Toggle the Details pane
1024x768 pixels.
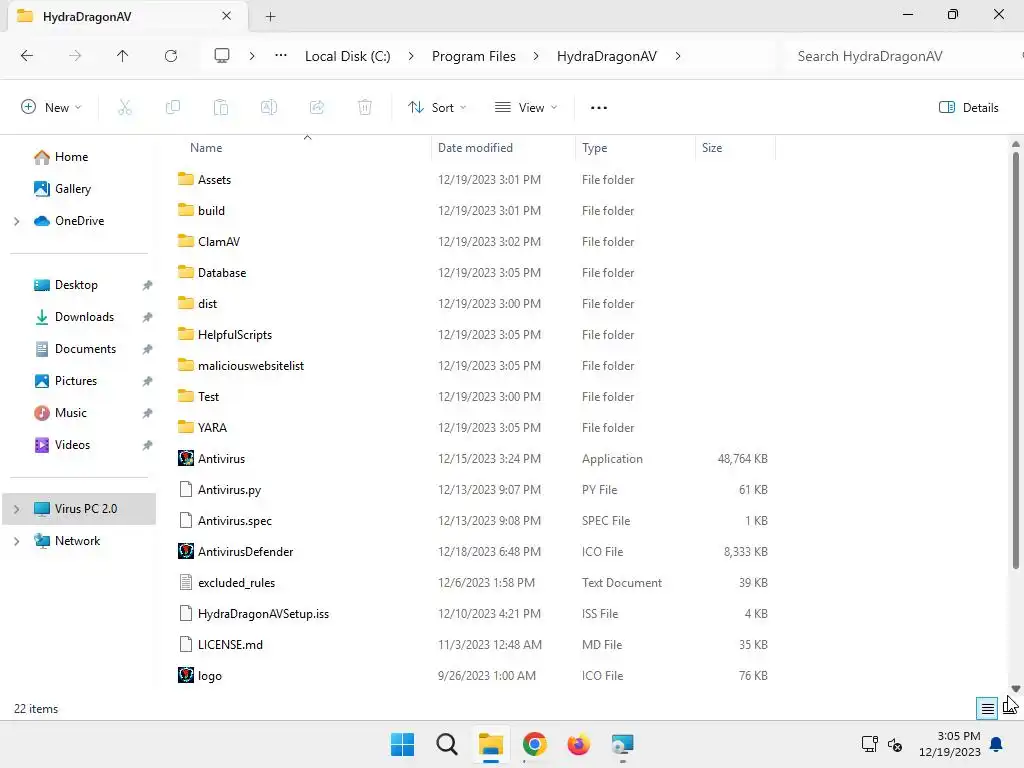click(968, 108)
